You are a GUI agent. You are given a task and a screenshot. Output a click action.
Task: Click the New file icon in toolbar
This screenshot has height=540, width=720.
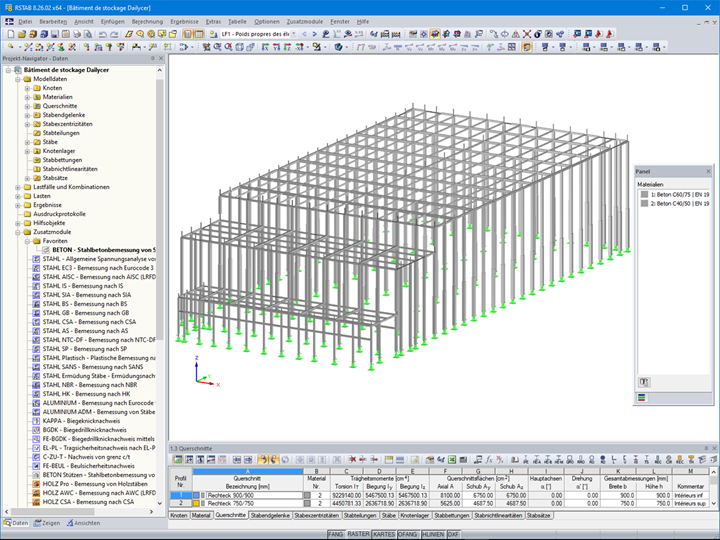click(9, 33)
